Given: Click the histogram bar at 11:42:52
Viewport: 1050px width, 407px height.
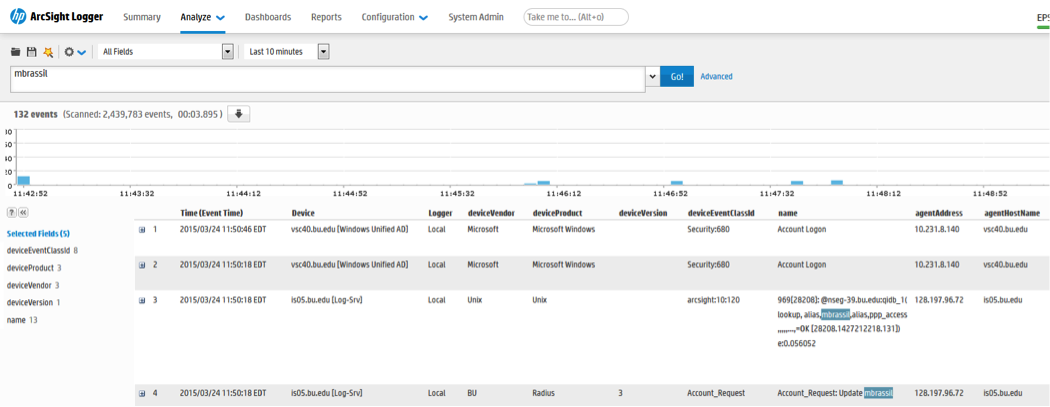Looking at the screenshot, I should tap(23, 180).
